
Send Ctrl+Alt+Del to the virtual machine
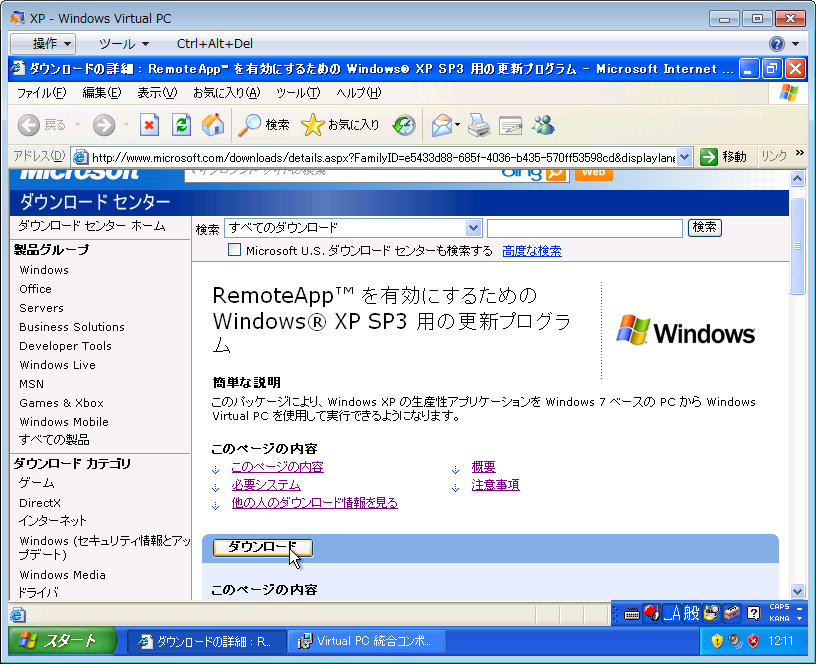214,44
